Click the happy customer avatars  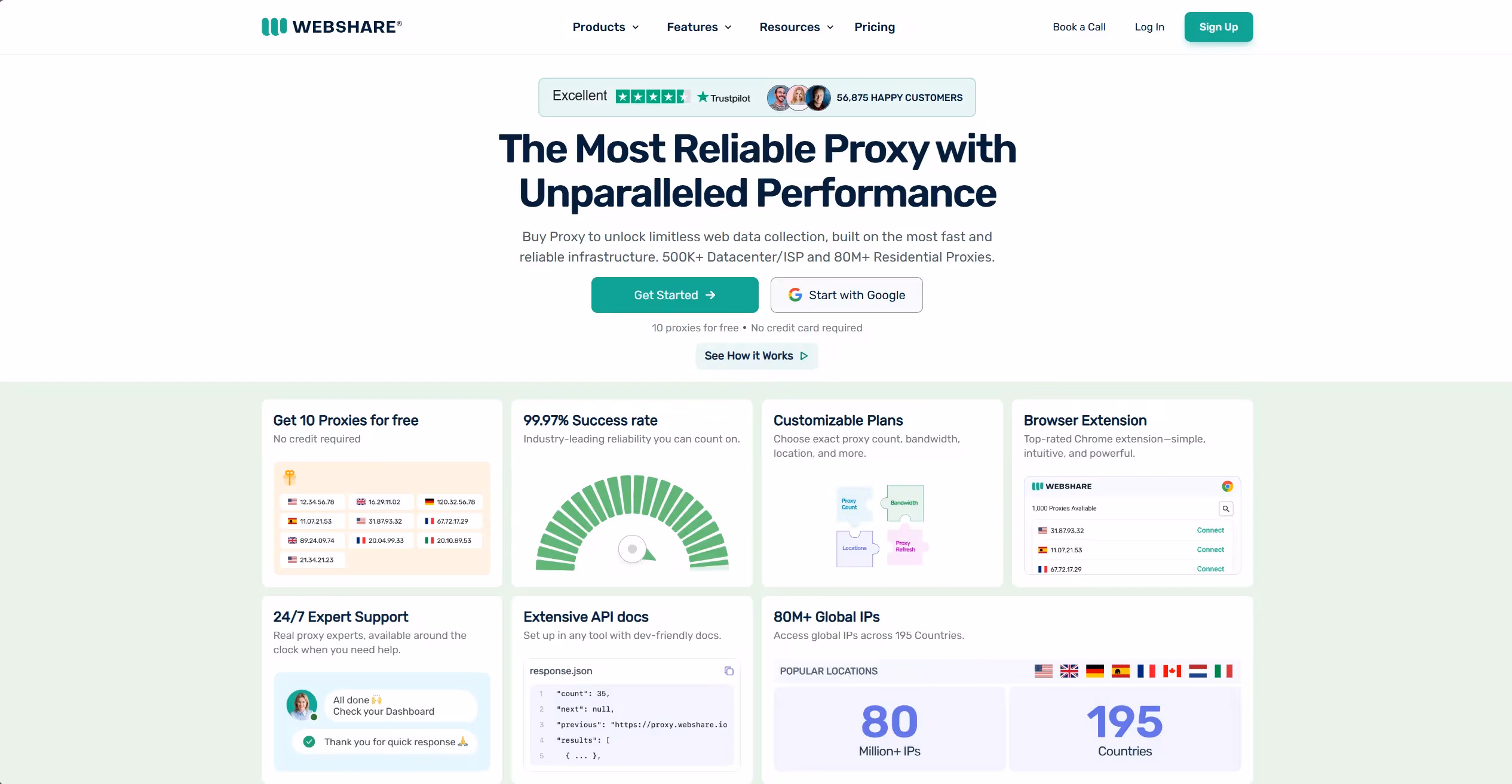[799, 97]
